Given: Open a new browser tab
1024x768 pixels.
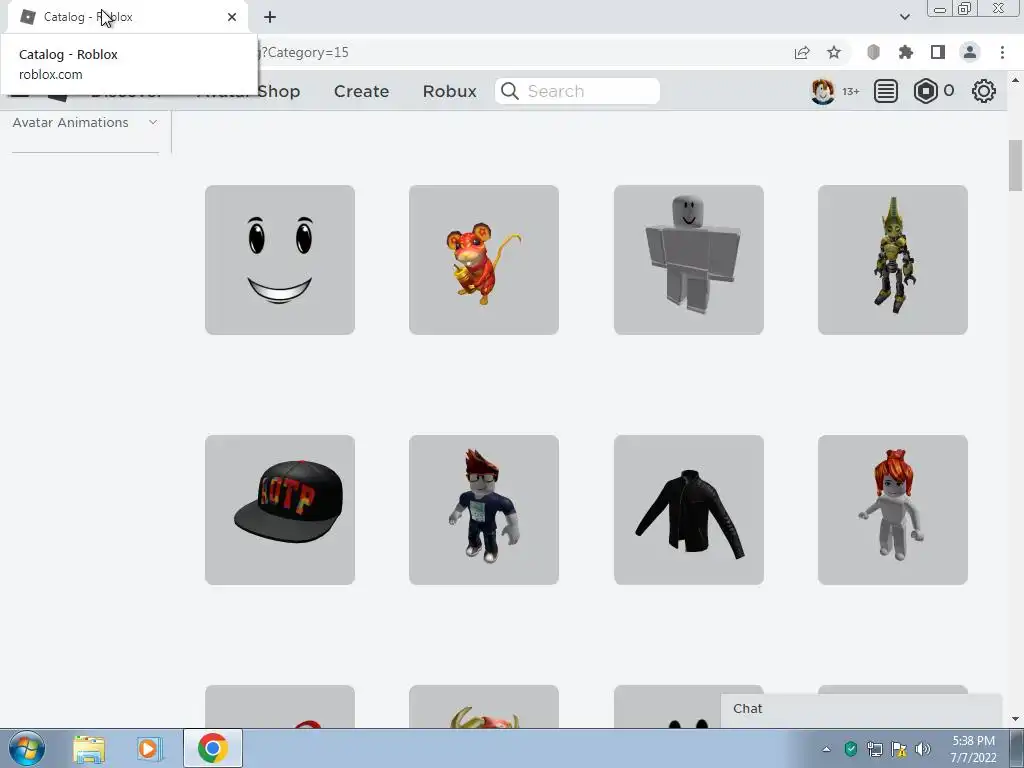Looking at the screenshot, I should tap(270, 17).
